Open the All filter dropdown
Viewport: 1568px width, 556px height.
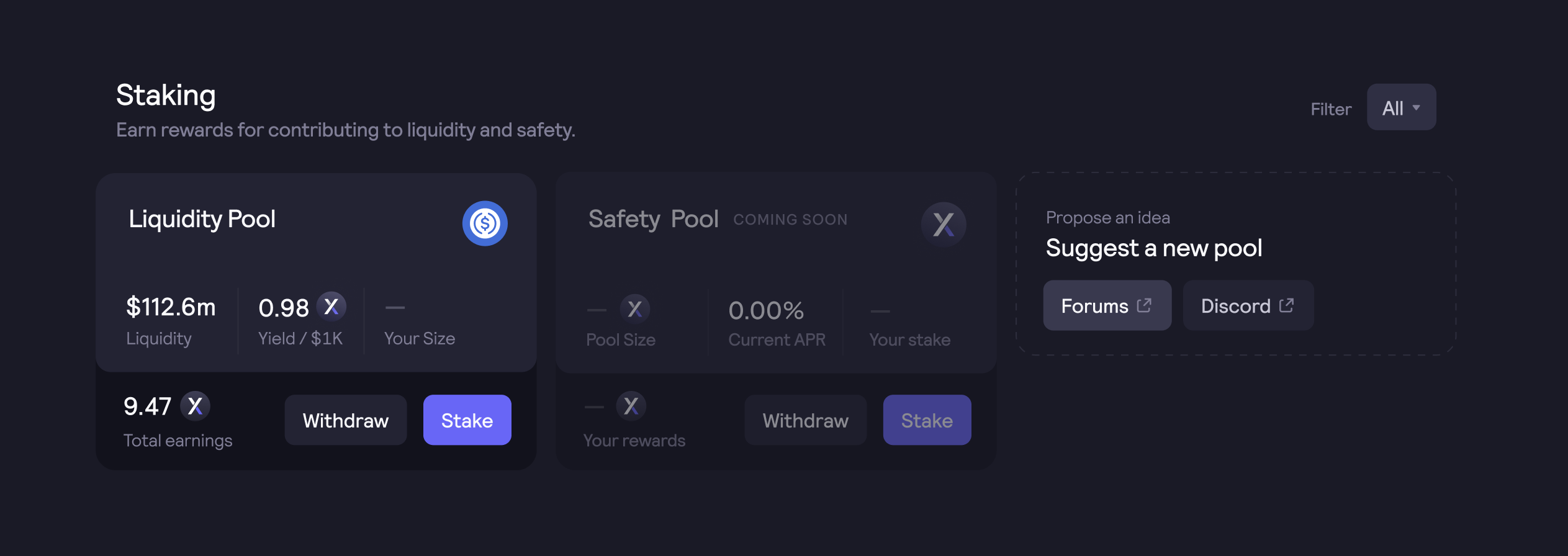[1401, 107]
